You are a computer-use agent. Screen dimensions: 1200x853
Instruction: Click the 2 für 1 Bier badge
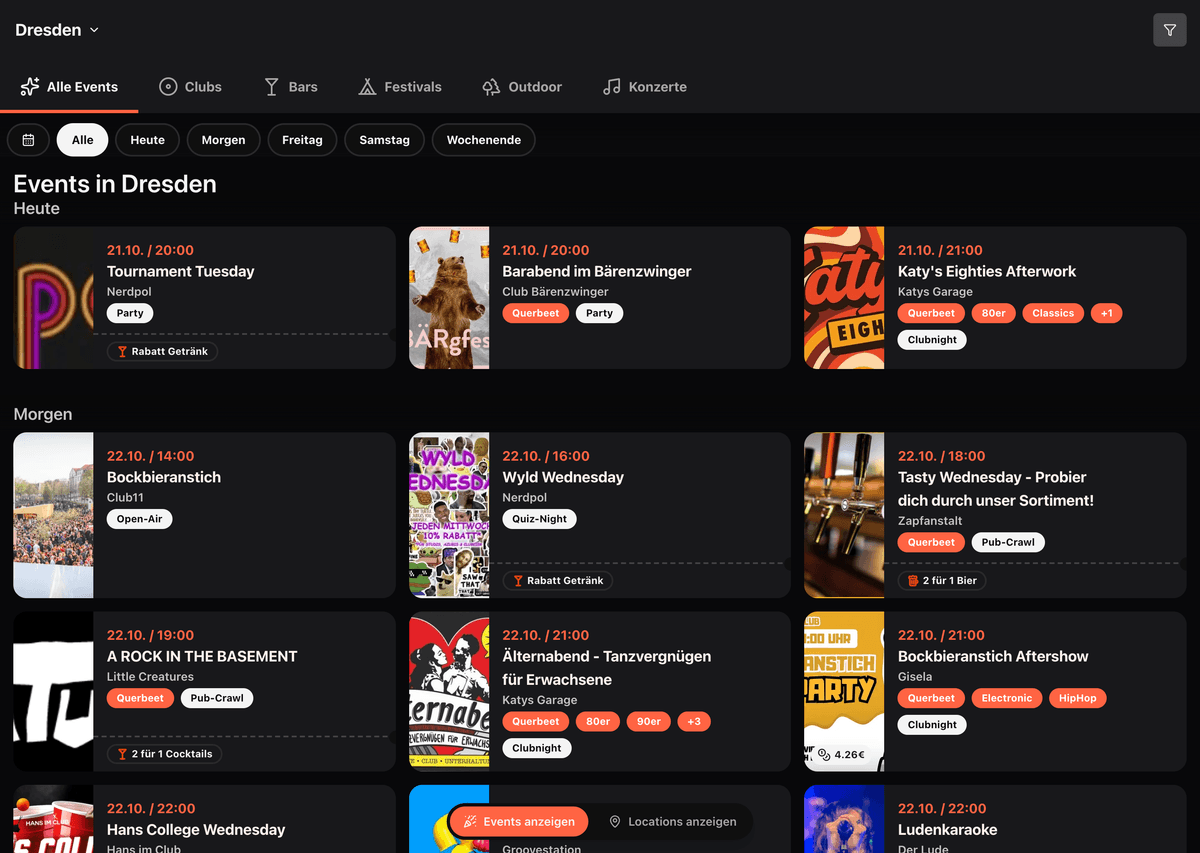pyautogui.click(x=942, y=580)
